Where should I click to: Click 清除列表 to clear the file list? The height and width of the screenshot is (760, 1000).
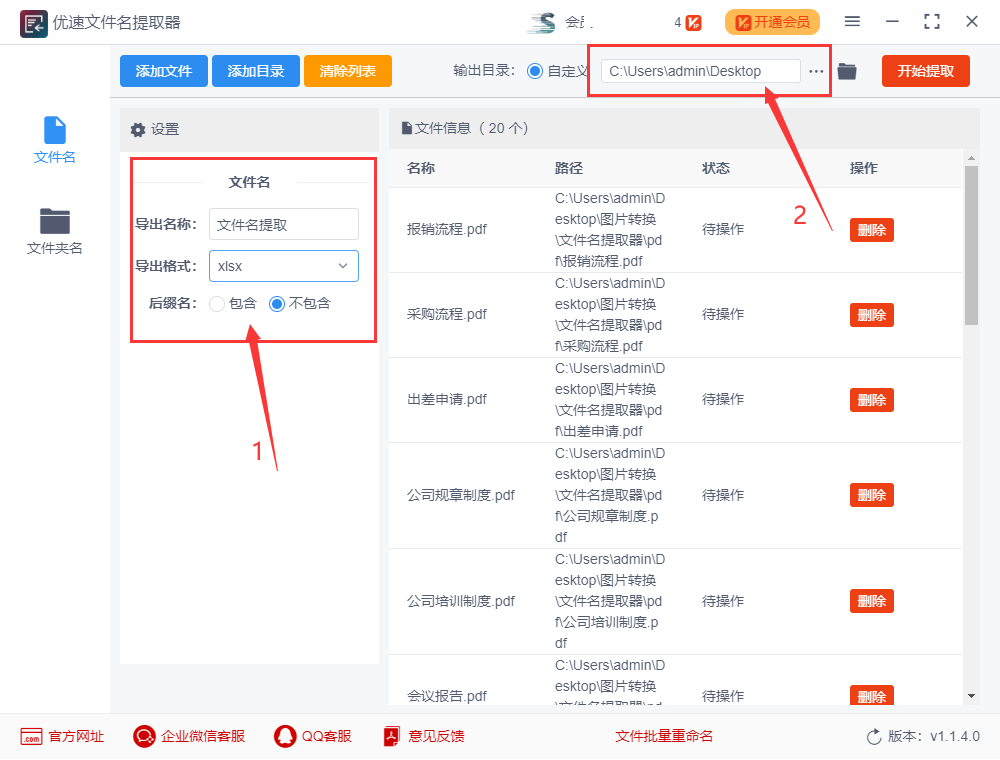[347, 71]
